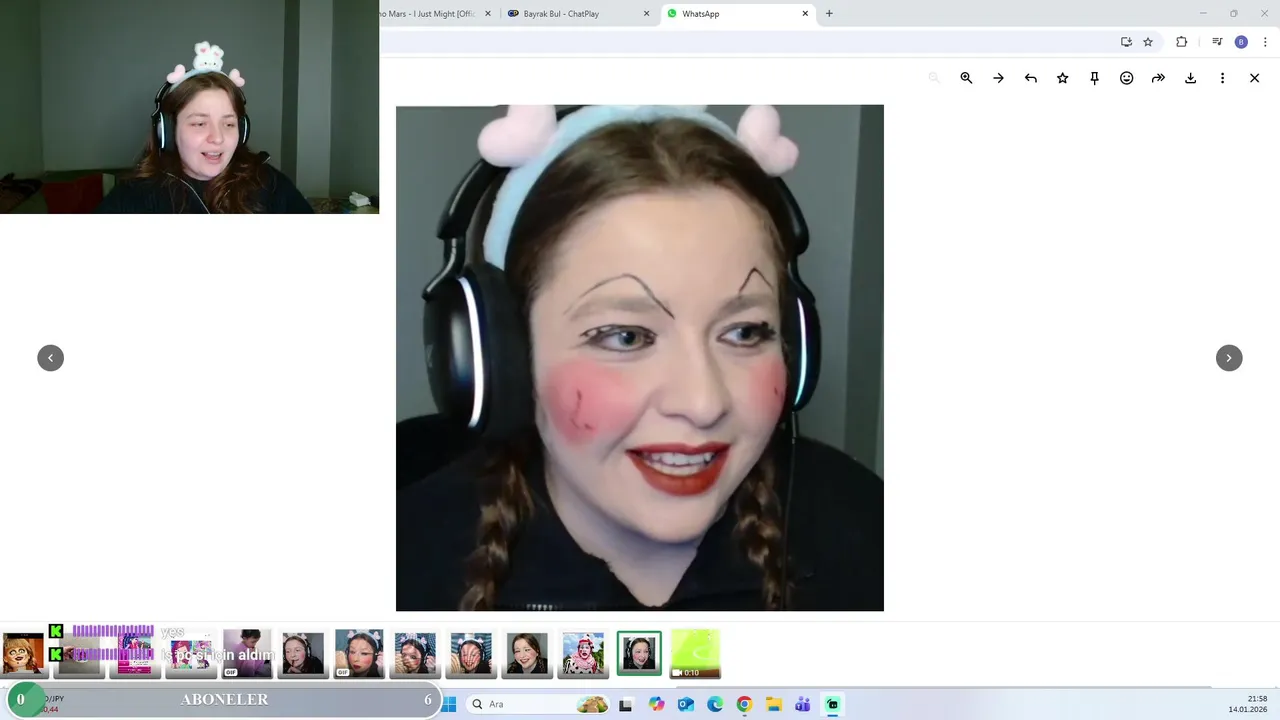
Task: Star the image in WhatsApp viewer
Action: [1062, 78]
